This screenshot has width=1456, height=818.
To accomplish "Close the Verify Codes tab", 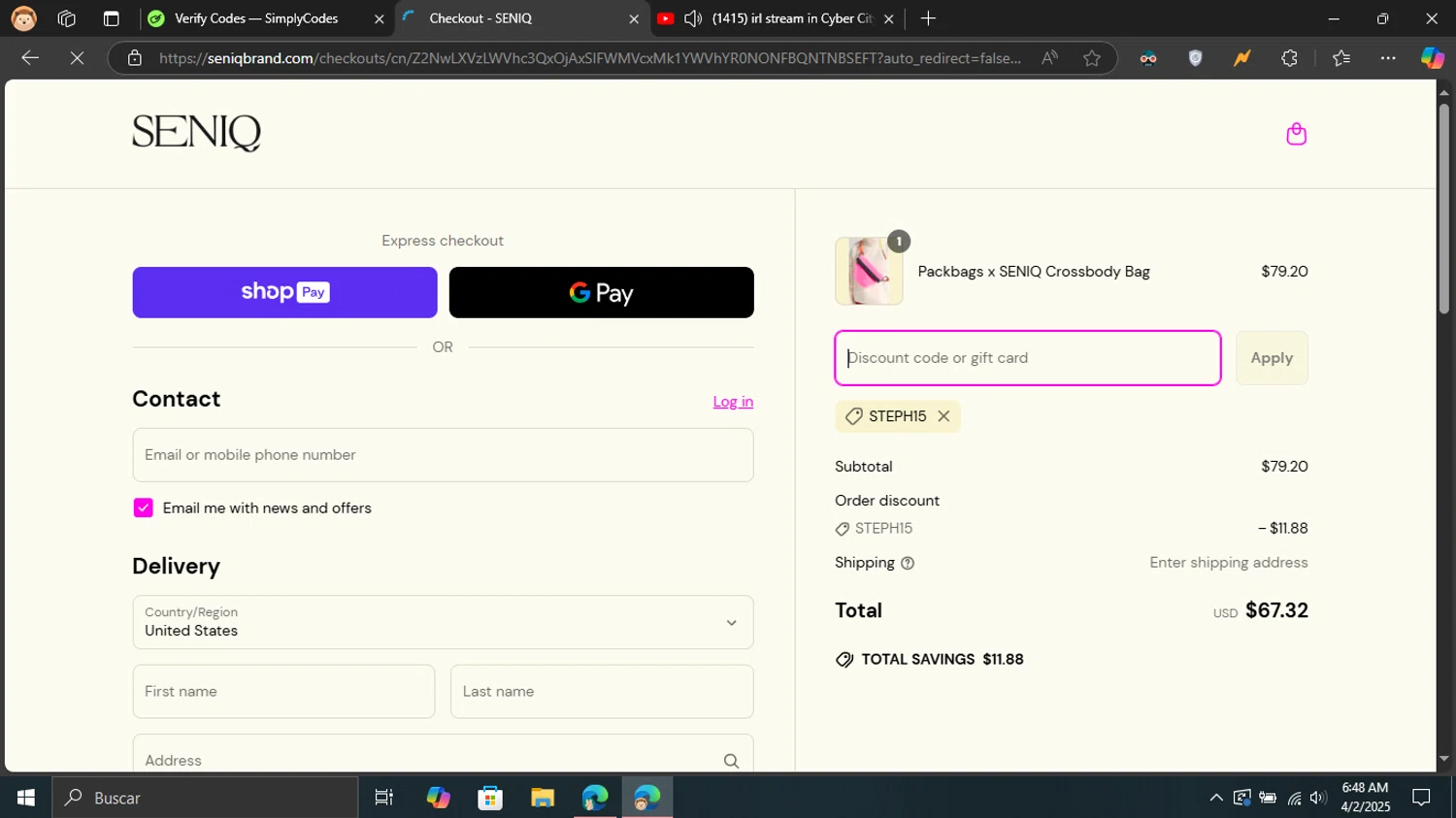I will pos(379,18).
